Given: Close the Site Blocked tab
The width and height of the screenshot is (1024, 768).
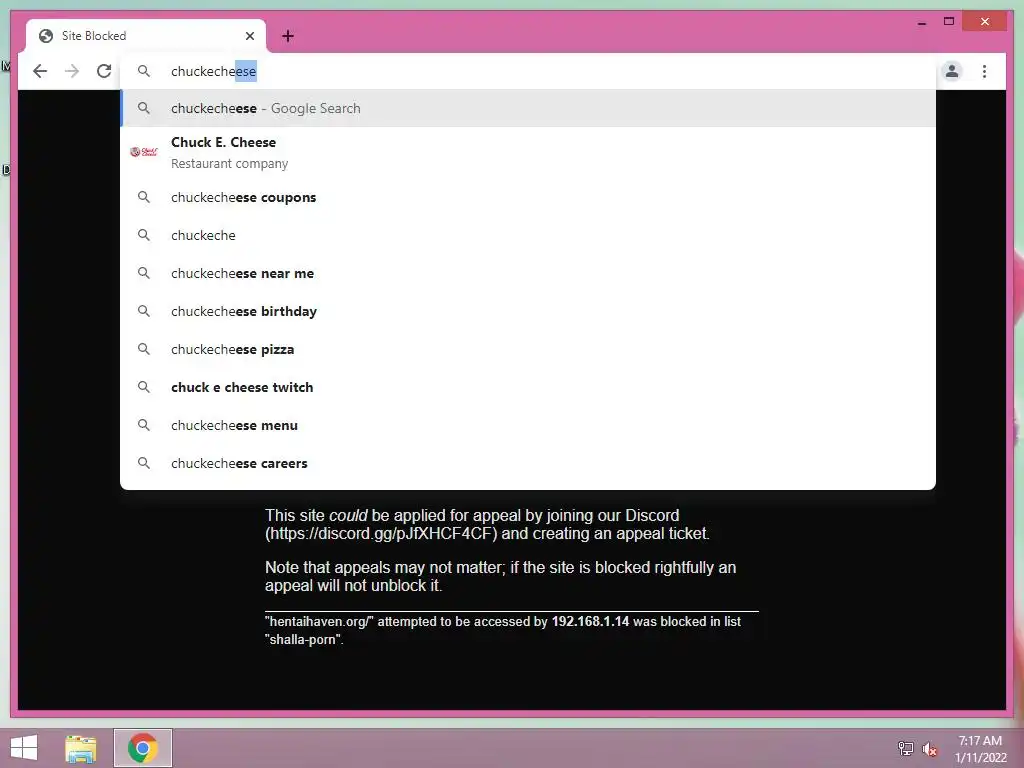Looking at the screenshot, I should pyautogui.click(x=249, y=36).
